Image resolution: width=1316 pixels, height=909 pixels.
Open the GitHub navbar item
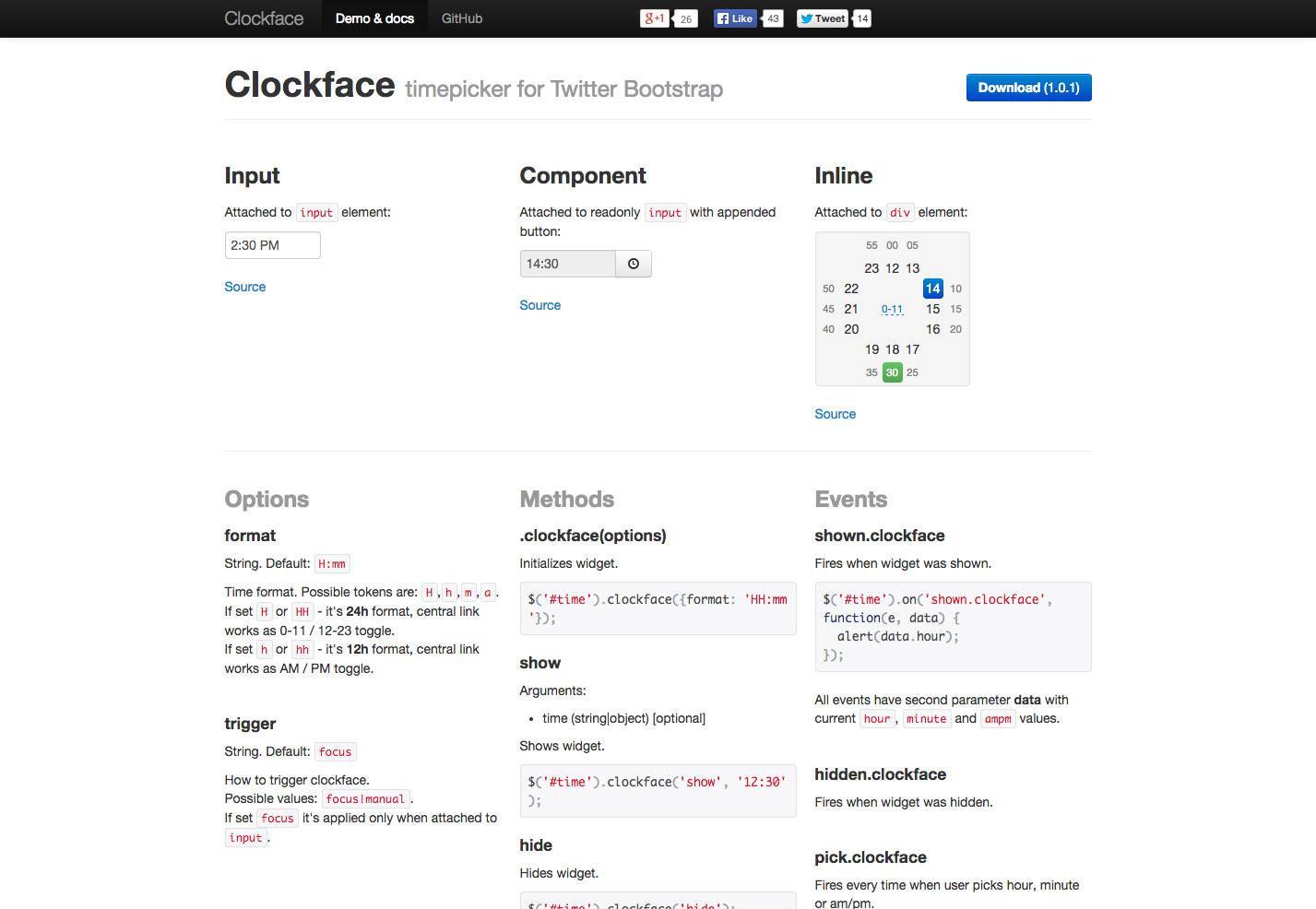tap(462, 18)
